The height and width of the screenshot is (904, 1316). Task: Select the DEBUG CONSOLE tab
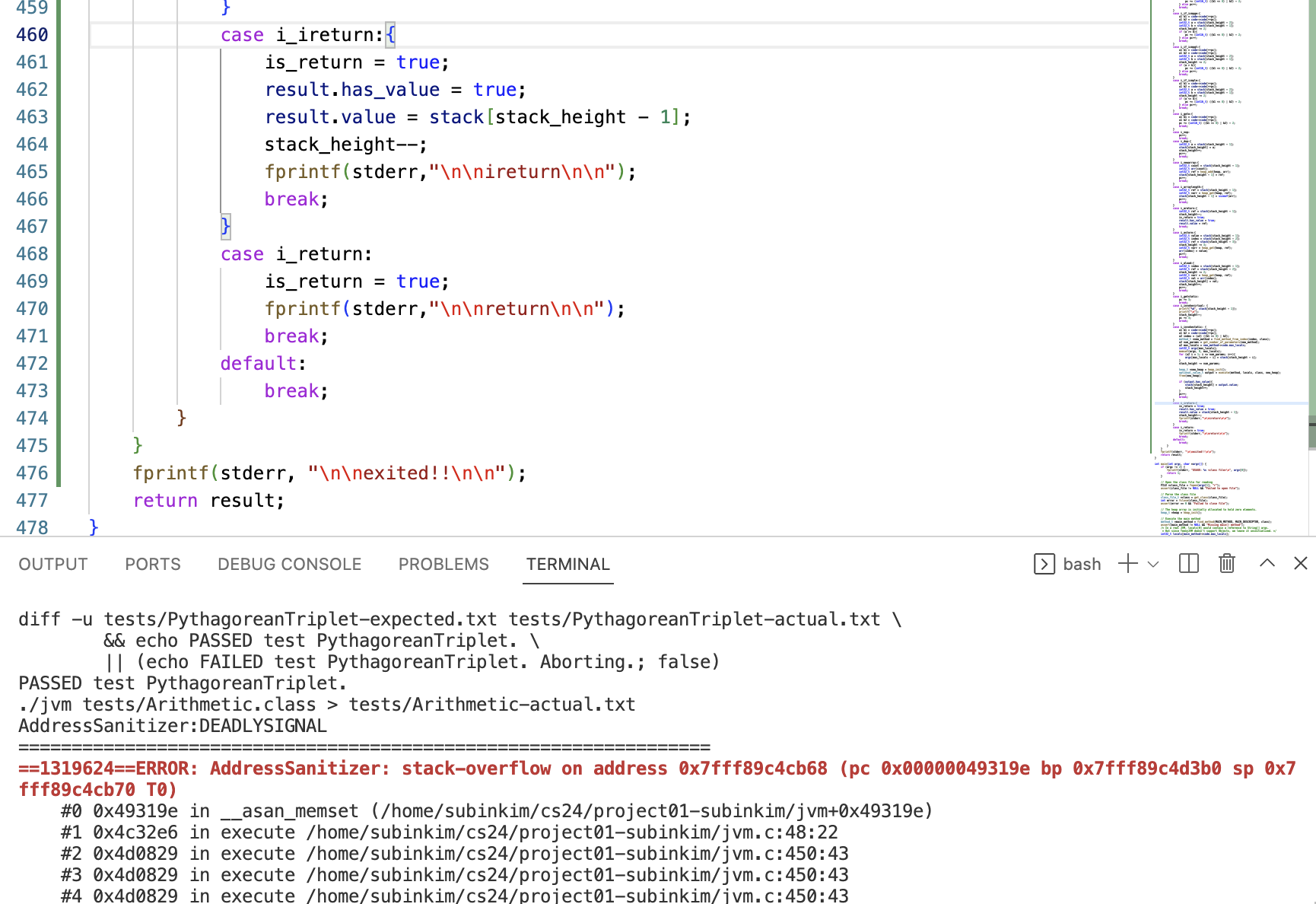(x=289, y=564)
